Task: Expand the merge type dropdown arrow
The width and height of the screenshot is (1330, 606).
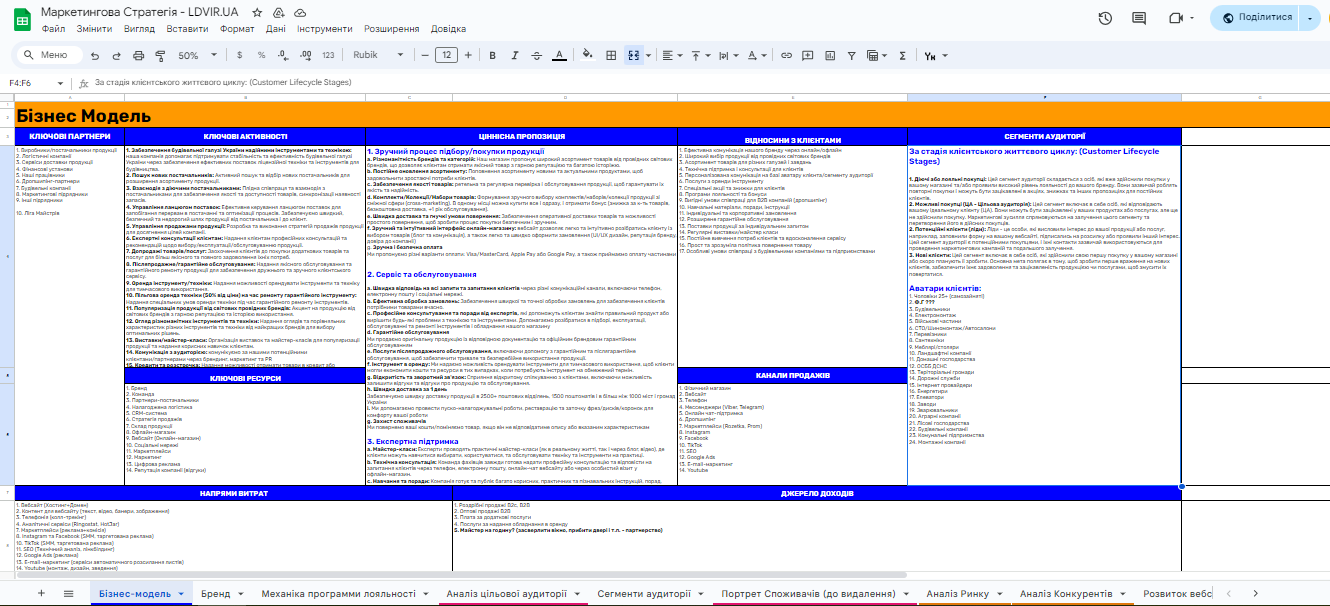Action: [646, 55]
